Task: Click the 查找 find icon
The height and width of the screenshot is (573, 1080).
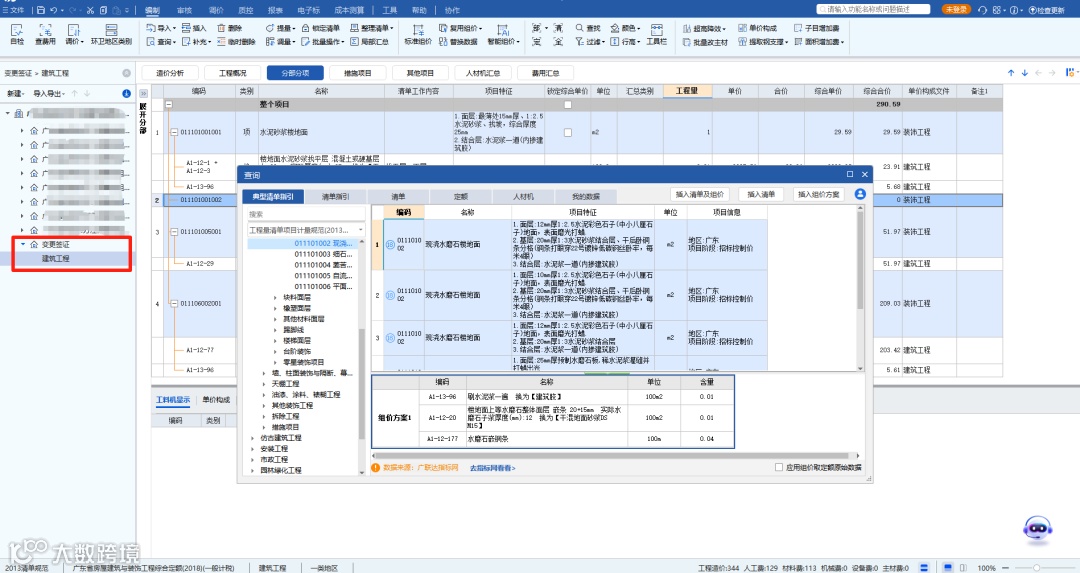Action: click(x=588, y=28)
